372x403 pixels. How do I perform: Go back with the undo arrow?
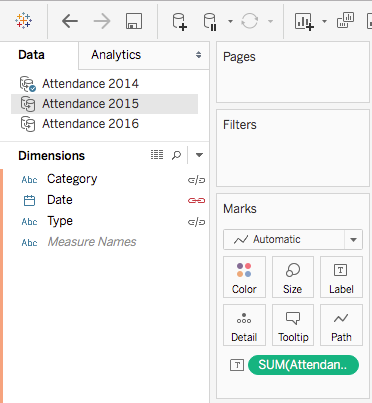pyautogui.click(x=70, y=21)
